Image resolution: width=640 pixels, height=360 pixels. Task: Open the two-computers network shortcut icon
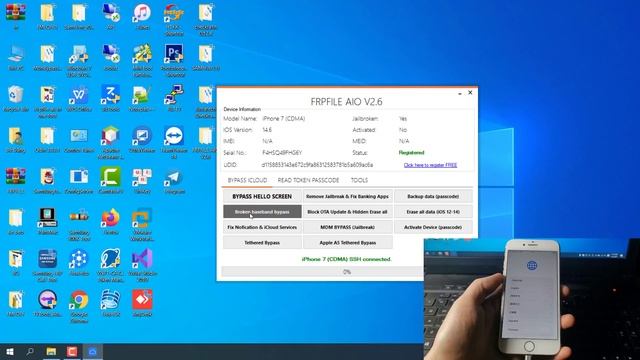(x=174, y=99)
